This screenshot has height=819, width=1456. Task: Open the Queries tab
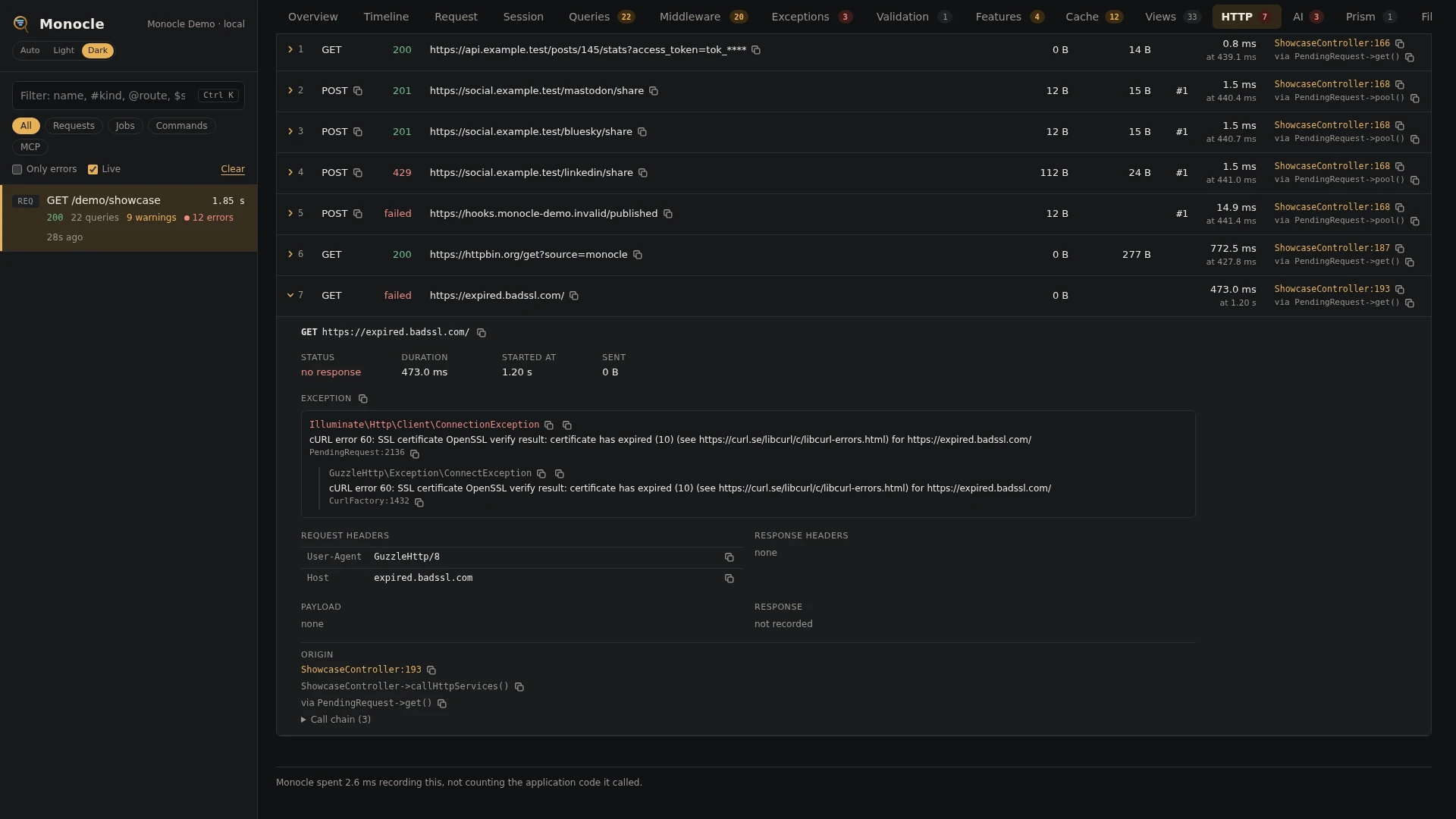click(x=601, y=17)
